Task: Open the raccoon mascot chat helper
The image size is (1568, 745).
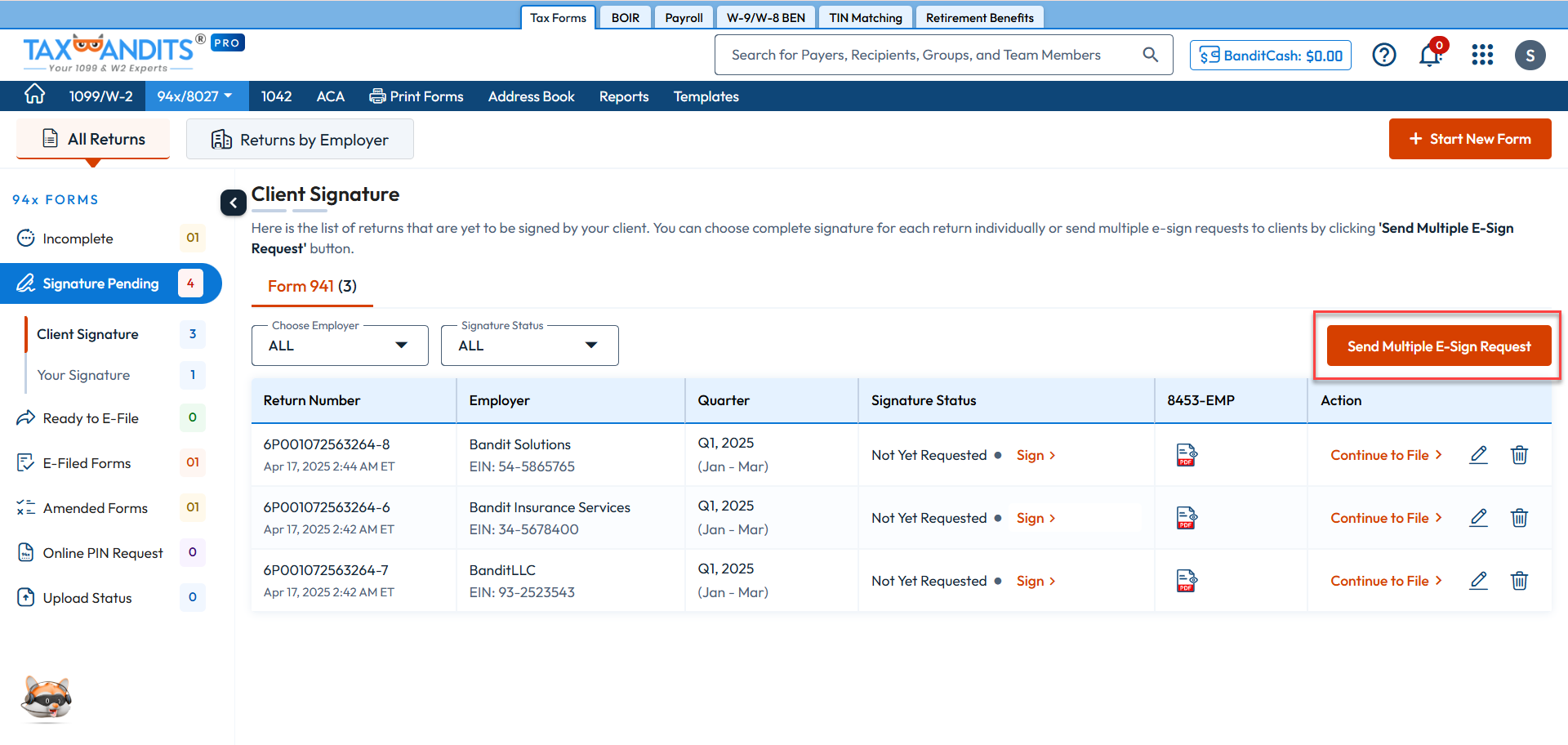Action: click(47, 698)
